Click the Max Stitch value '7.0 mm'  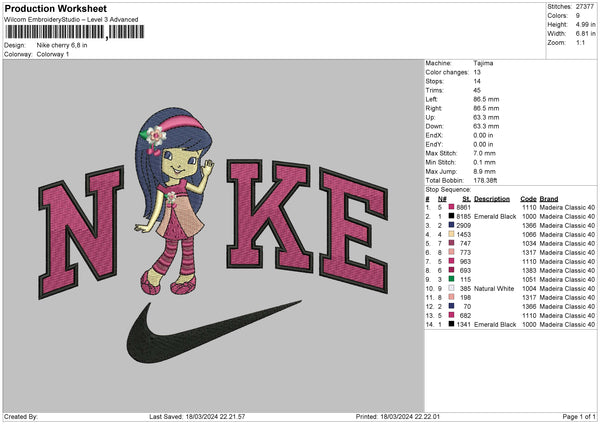point(484,153)
